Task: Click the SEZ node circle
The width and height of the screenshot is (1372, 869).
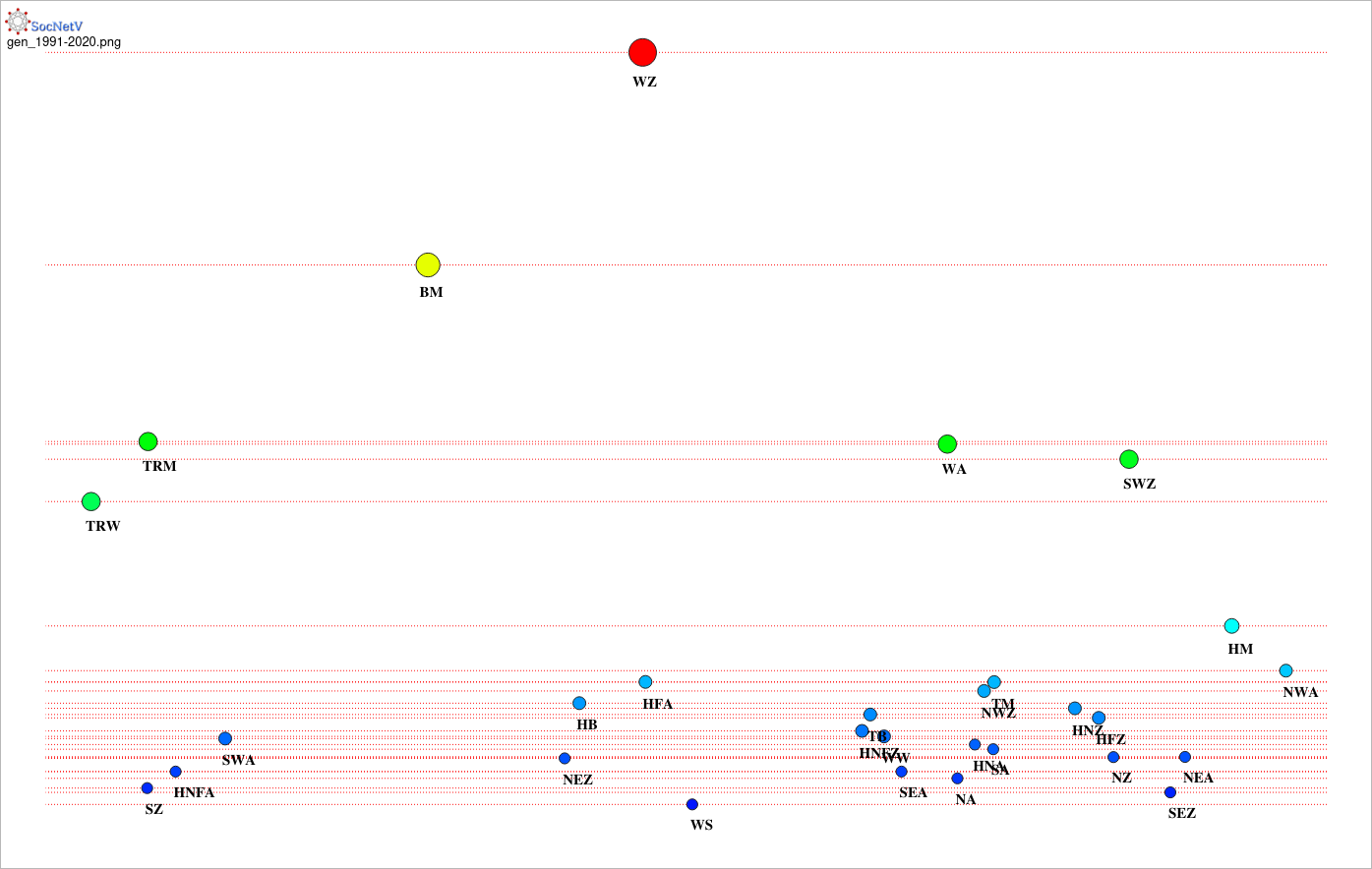Action: pyautogui.click(x=1170, y=792)
